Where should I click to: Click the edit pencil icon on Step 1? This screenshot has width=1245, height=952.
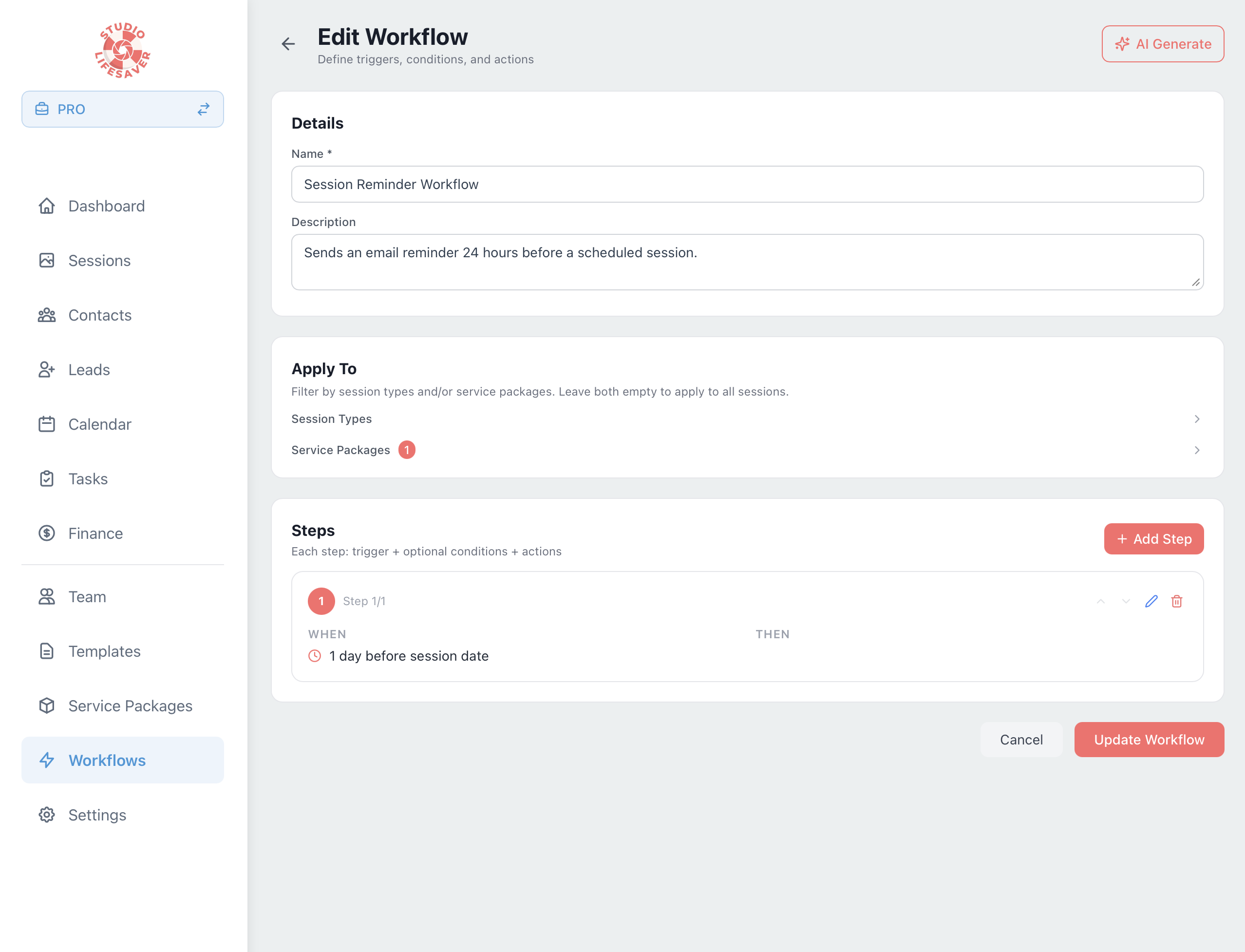(x=1151, y=601)
